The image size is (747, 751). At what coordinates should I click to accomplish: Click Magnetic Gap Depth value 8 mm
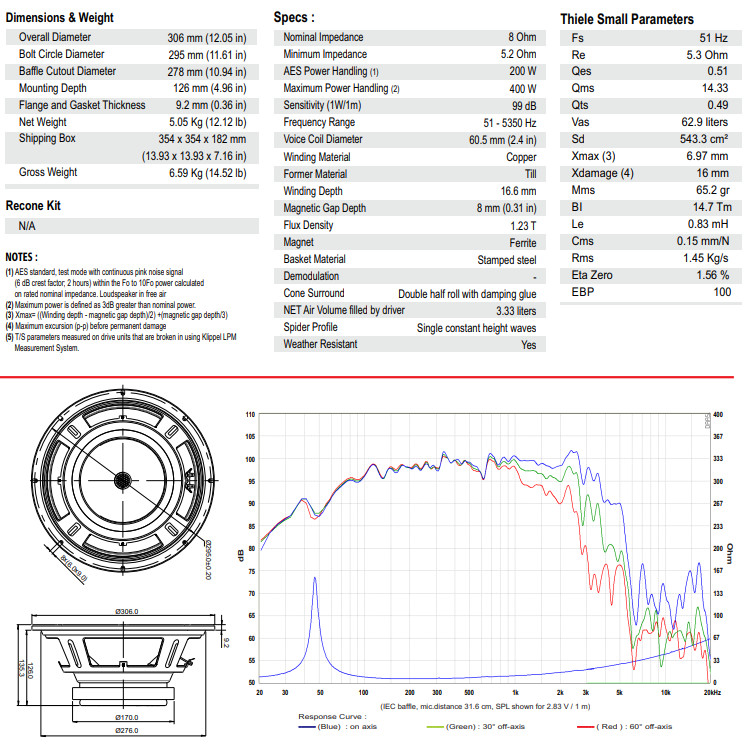point(507,208)
